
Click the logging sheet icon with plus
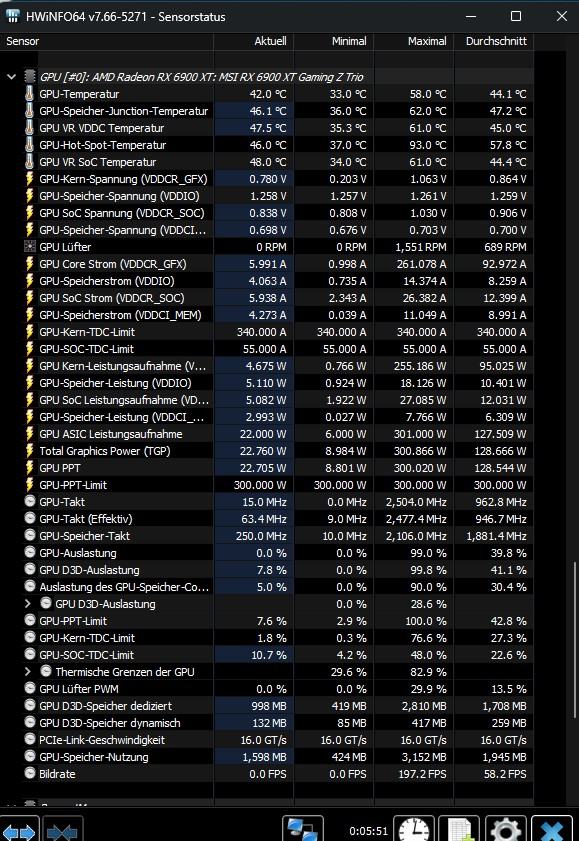pyautogui.click(x=459, y=829)
